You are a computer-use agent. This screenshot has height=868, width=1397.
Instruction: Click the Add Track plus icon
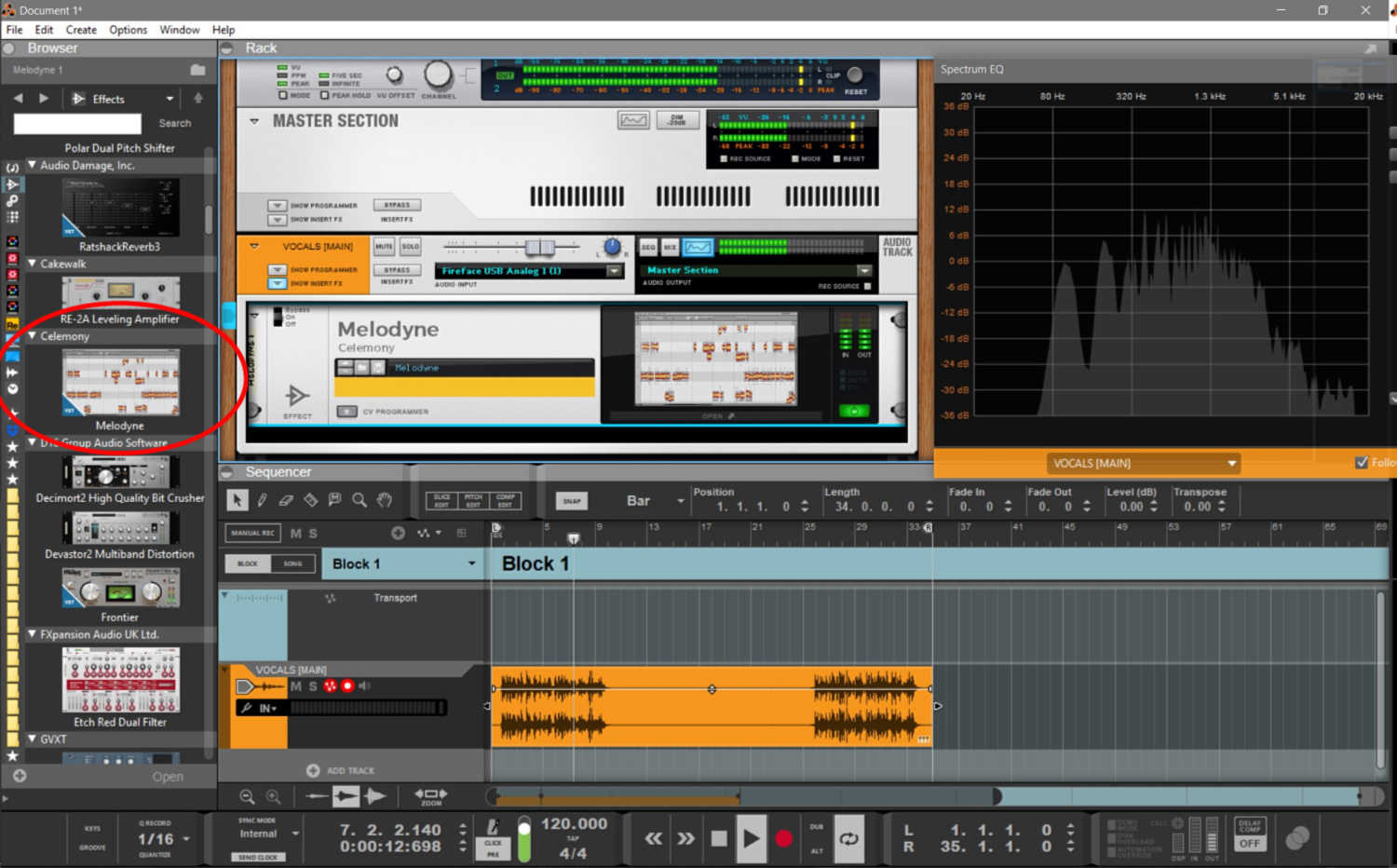[x=313, y=770]
